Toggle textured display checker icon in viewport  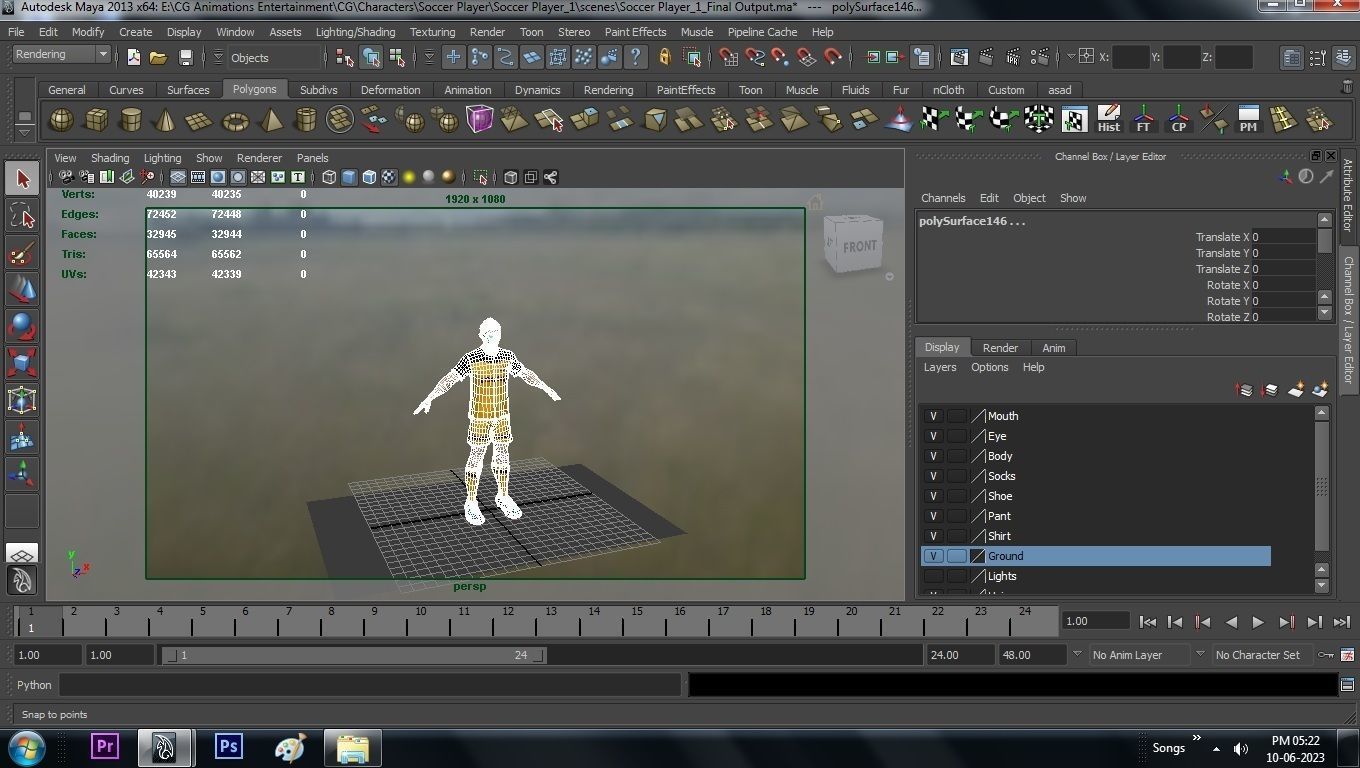tap(389, 177)
